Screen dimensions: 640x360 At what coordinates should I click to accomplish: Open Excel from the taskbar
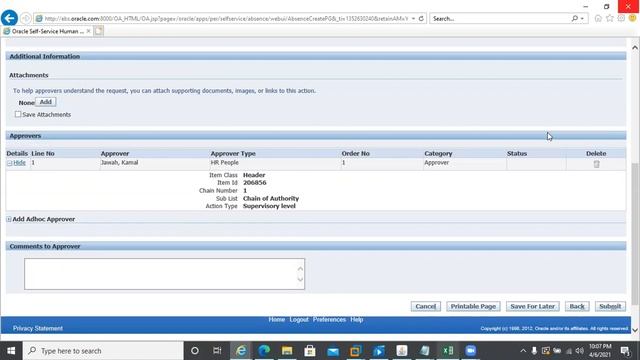click(x=448, y=351)
